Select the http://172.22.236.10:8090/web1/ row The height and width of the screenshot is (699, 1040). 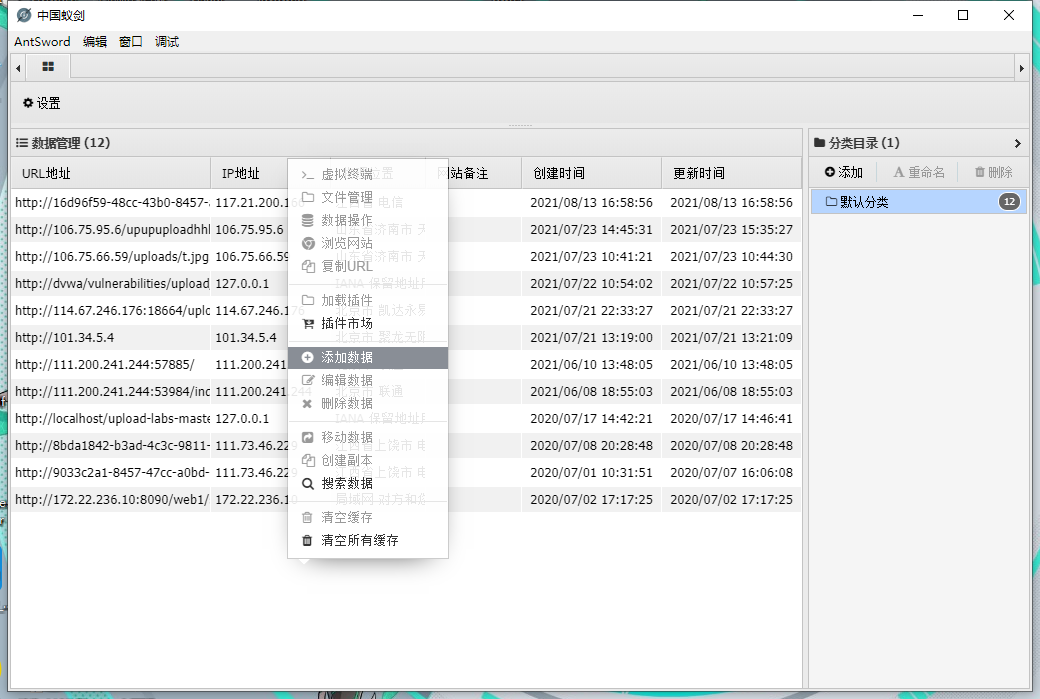pos(406,499)
